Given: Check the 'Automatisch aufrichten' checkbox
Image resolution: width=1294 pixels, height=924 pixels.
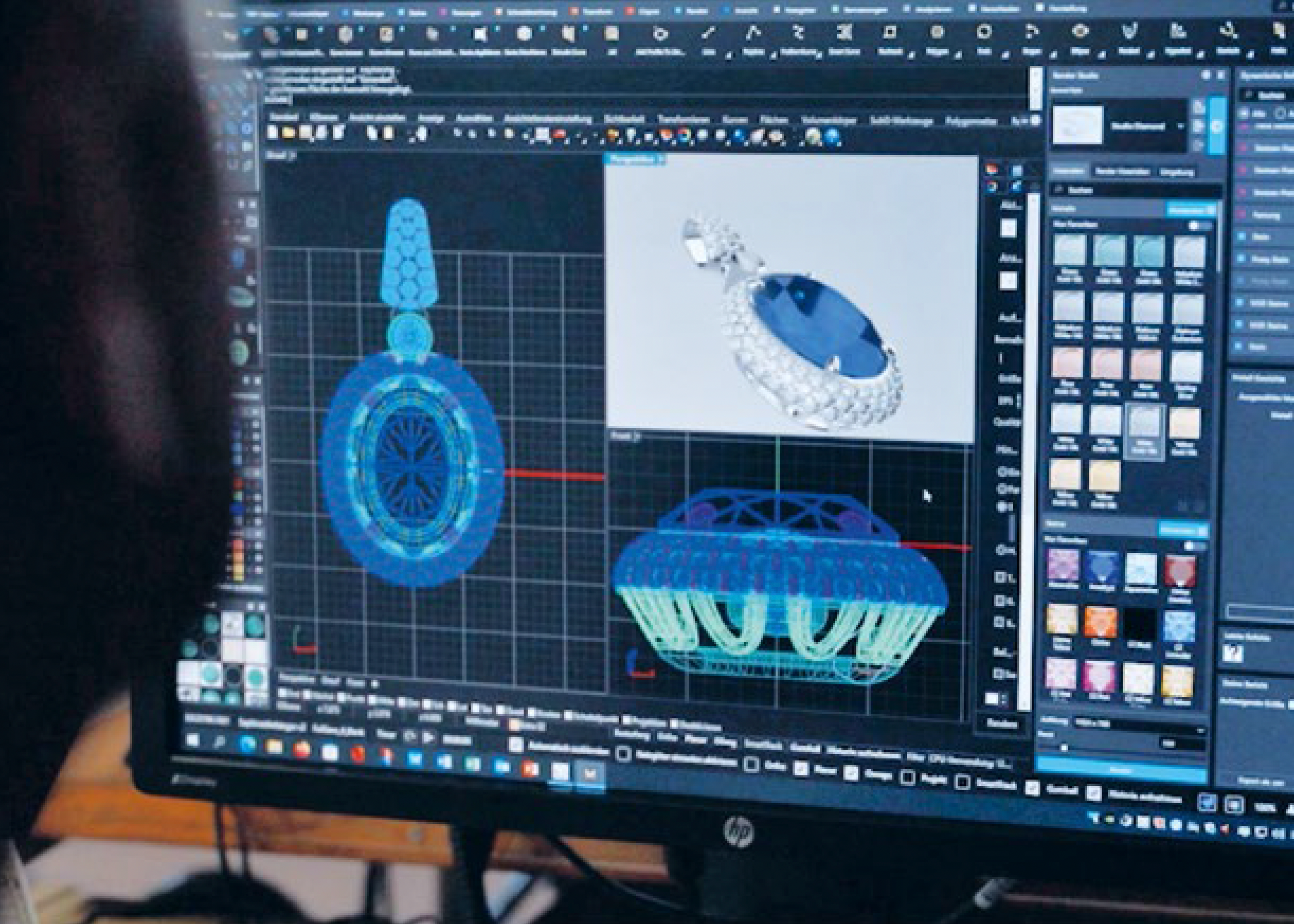Looking at the screenshot, I should tap(515, 744).
